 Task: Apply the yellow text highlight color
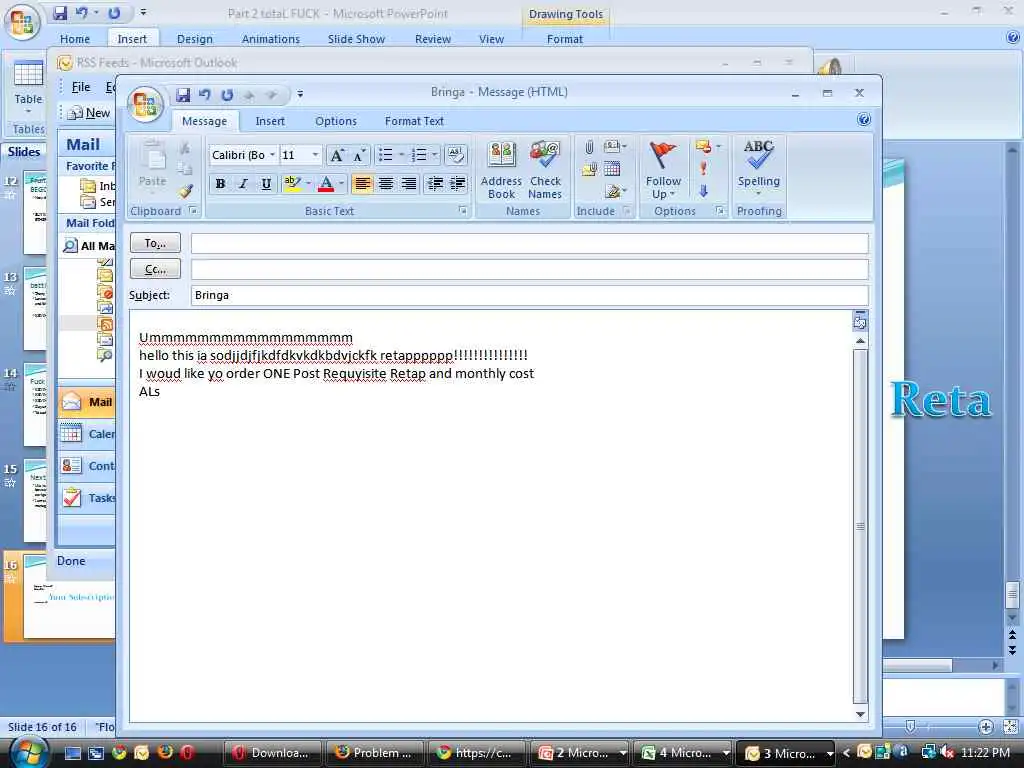tap(292, 184)
